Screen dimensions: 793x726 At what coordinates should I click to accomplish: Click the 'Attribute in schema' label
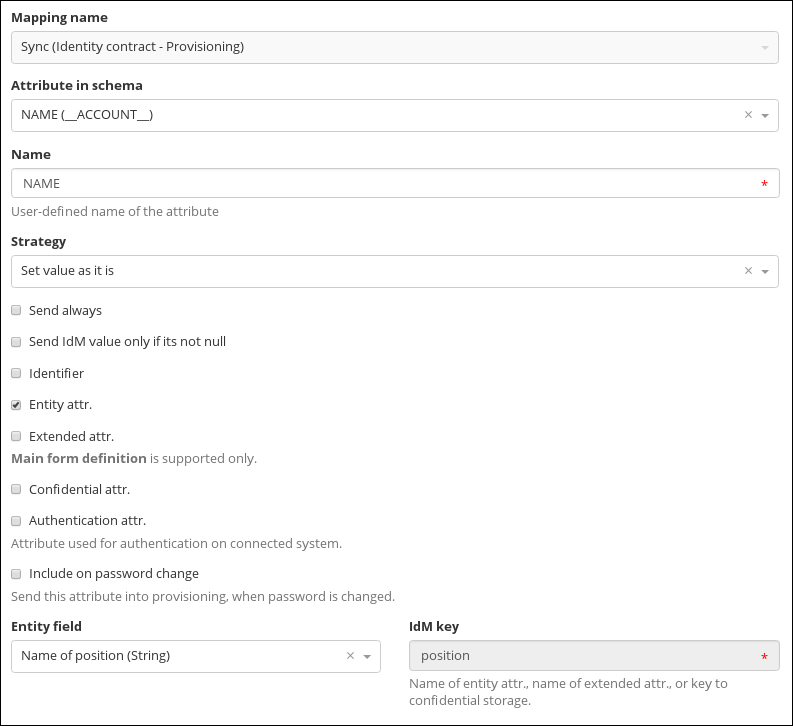coord(77,85)
